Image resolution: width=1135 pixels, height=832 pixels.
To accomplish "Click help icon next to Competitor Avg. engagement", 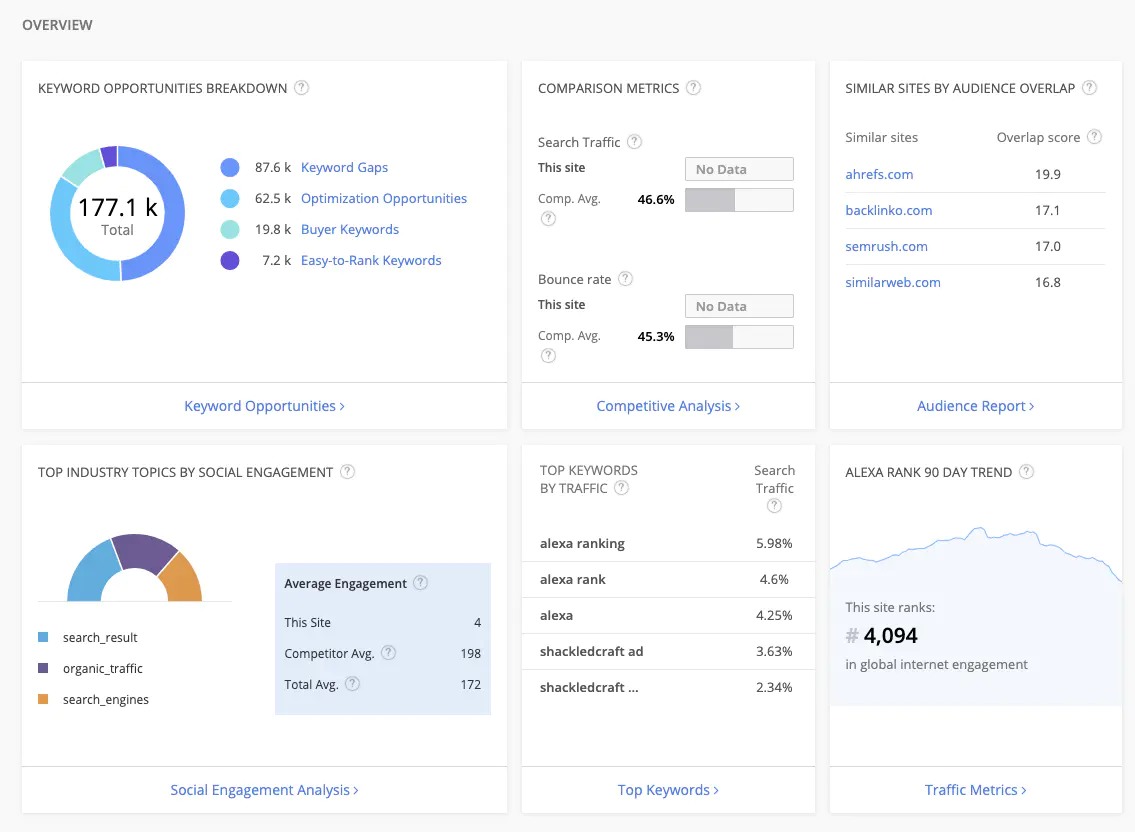I will [x=388, y=653].
